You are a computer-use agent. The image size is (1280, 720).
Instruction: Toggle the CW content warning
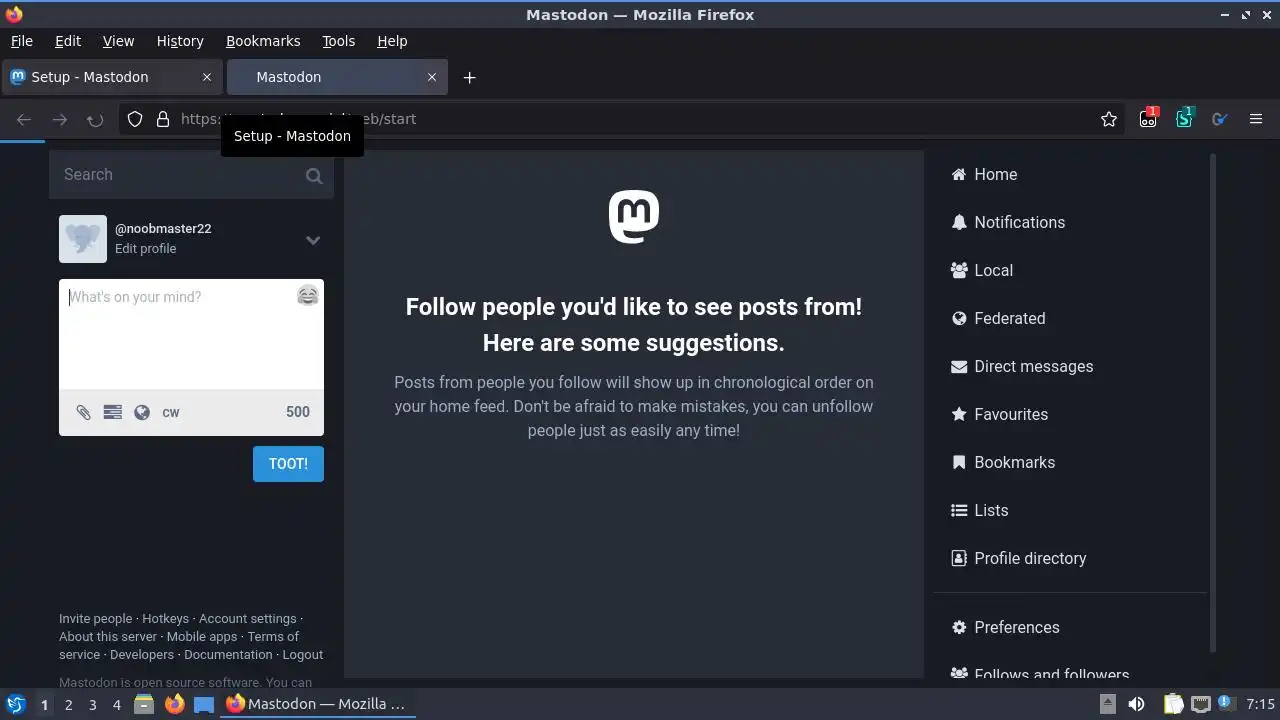[171, 412]
